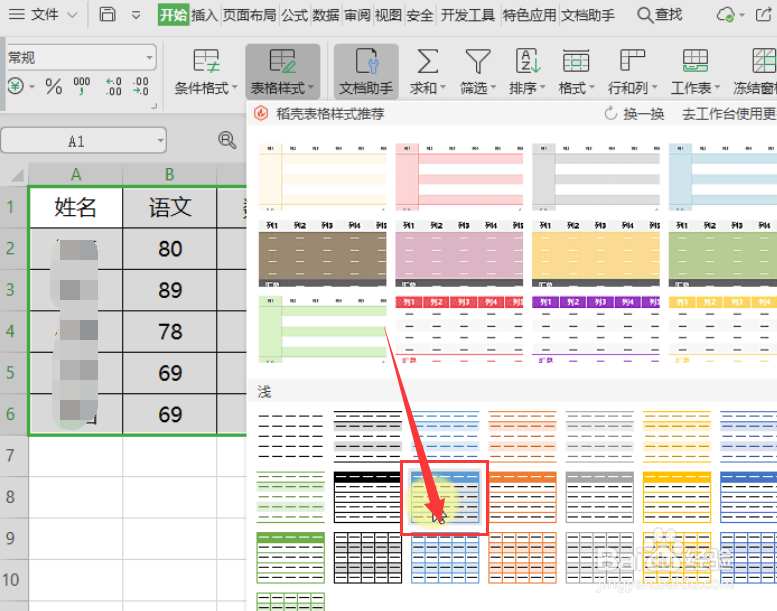777x611 pixels.
Task: Open the 审阅 tab
Action: [357, 15]
